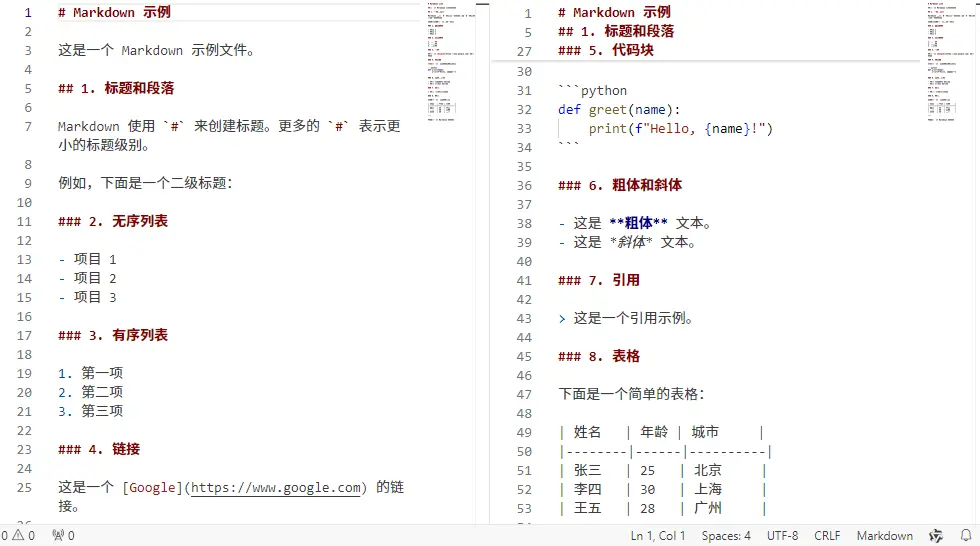Click the quote text '这是一个引用示例。'
980x546 pixels.
click(x=633, y=319)
